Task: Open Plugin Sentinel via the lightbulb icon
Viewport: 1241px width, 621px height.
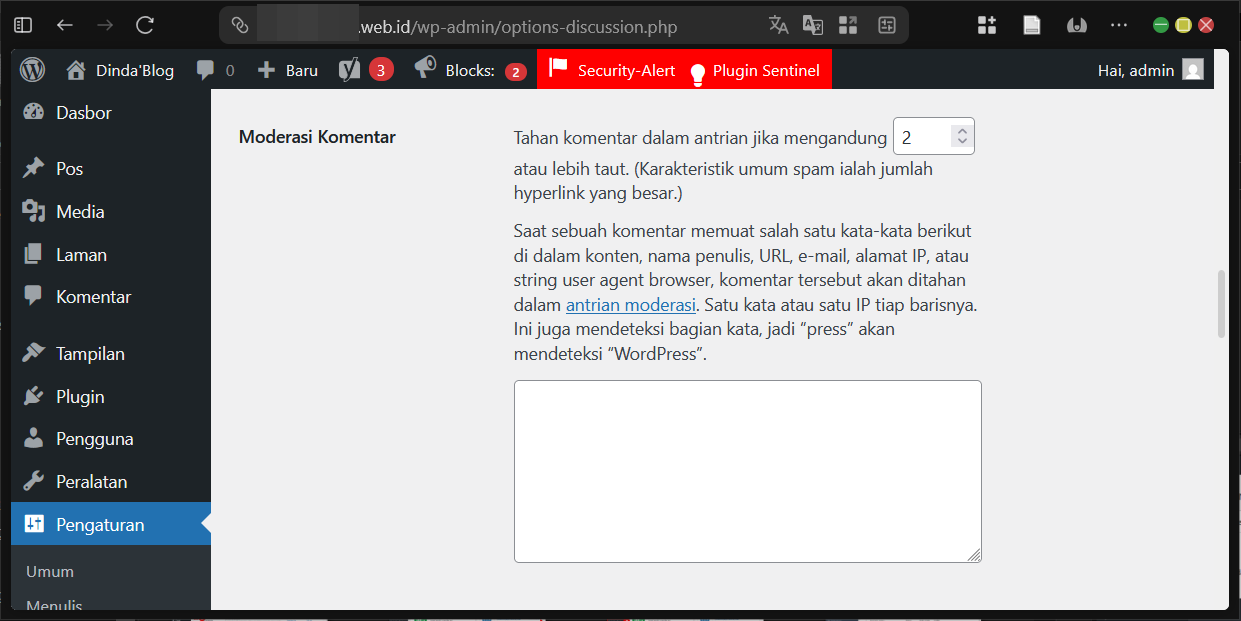Action: point(698,70)
